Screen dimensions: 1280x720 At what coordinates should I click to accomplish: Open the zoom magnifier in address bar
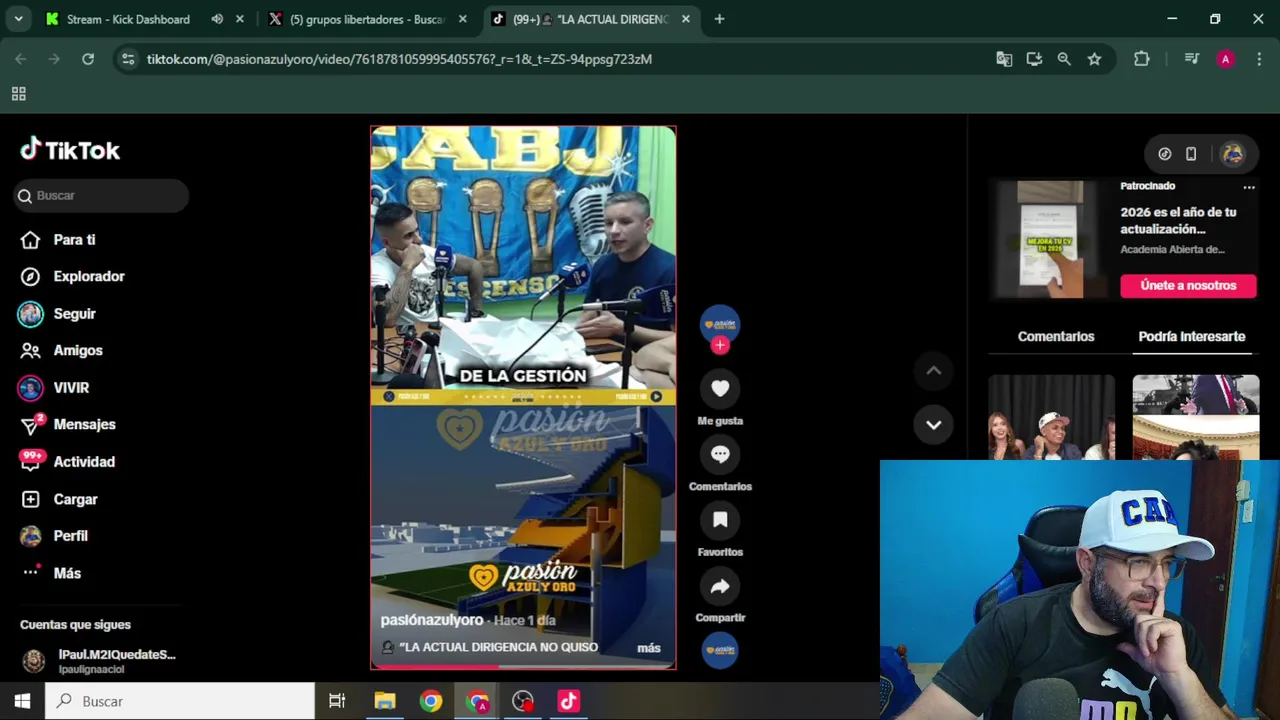pos(1064,59)
